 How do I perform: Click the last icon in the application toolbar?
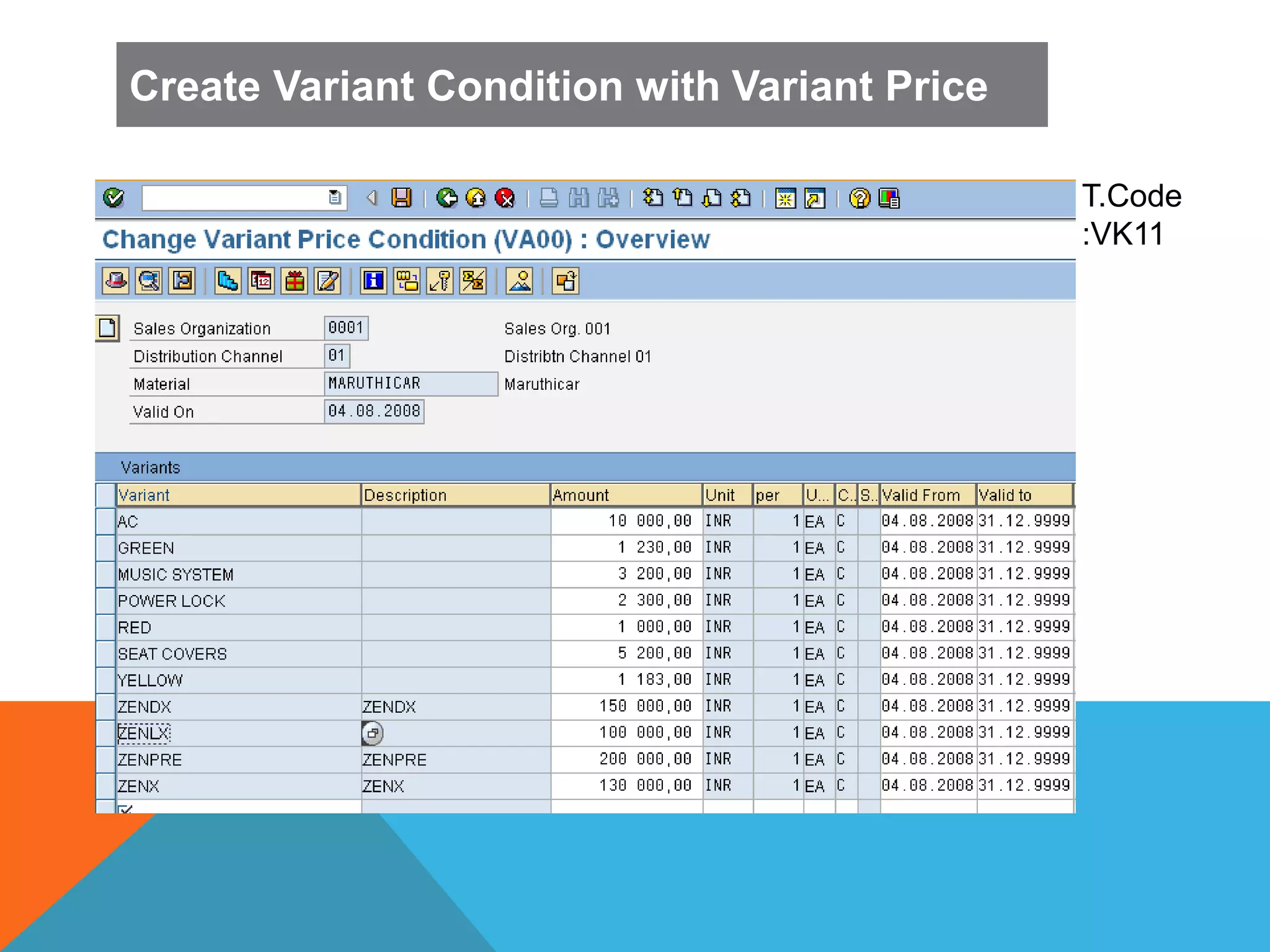tap(566, 281)
